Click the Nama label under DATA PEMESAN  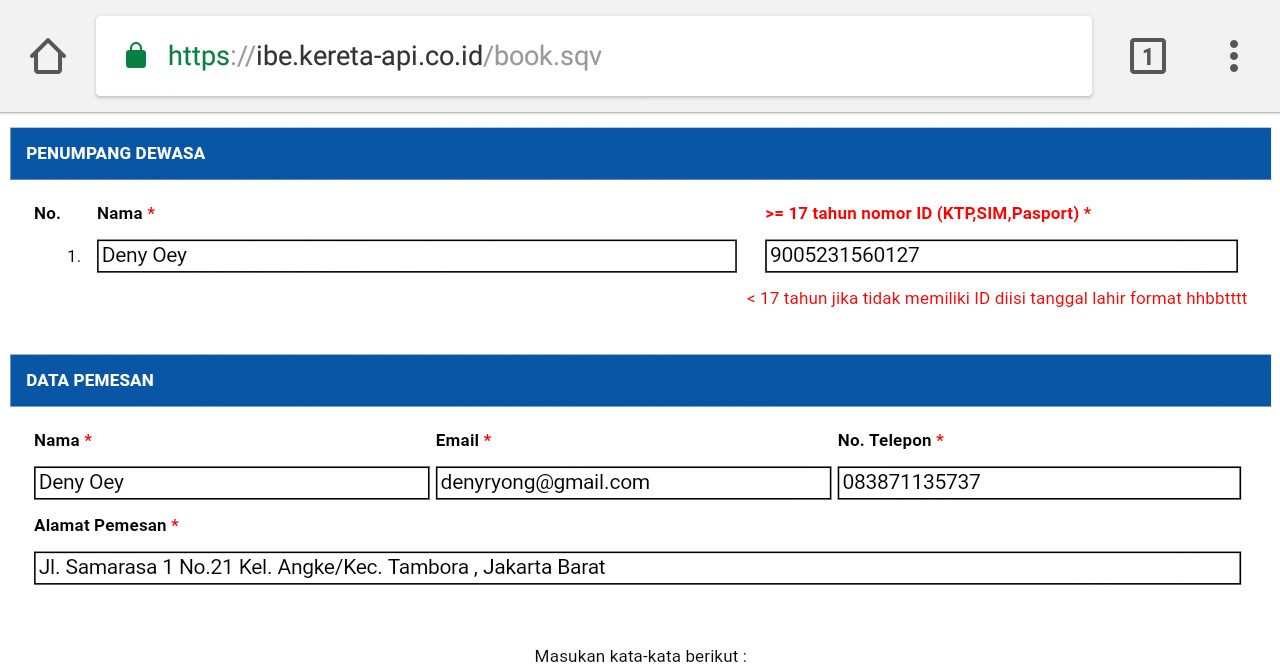(x=63, y=440)
